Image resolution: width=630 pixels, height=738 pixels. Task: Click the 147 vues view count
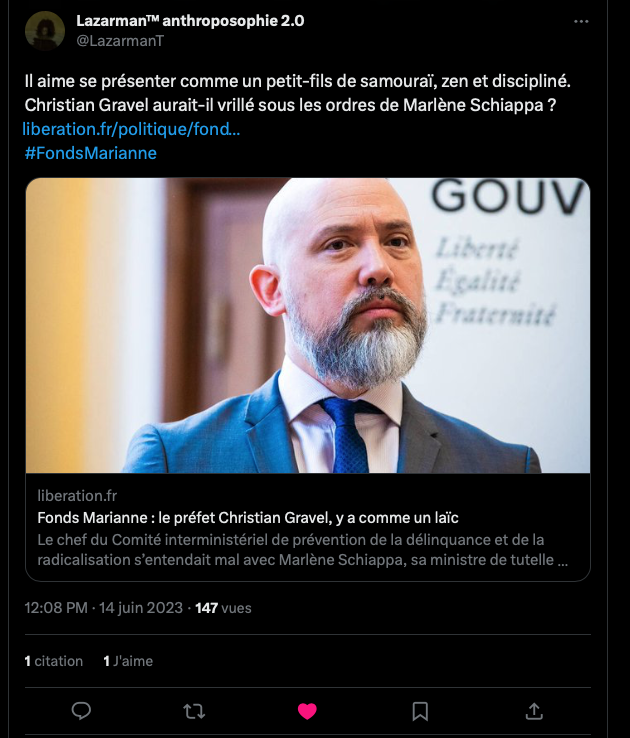[223, 608]
